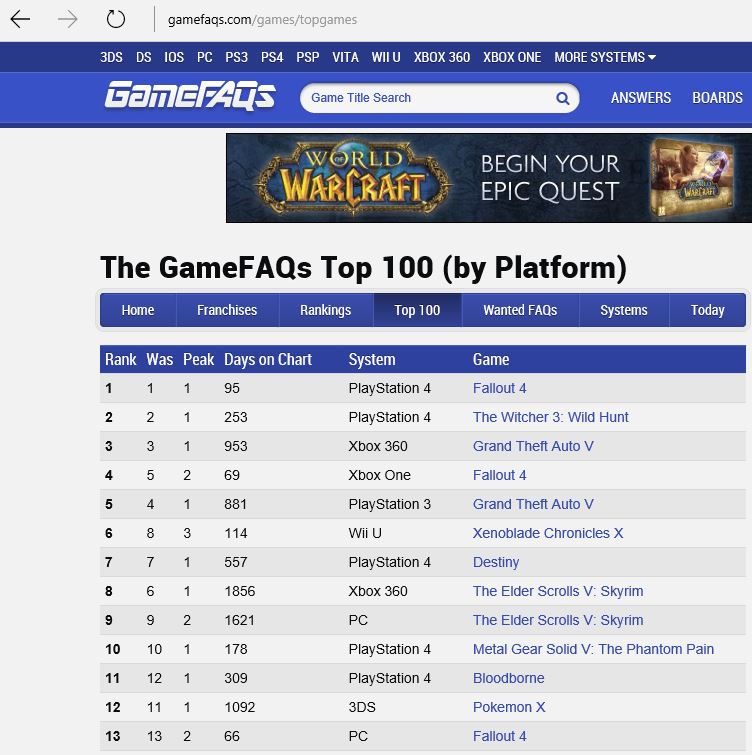Open Skyrim for Xbox 360 link

(x=558, y=591)
